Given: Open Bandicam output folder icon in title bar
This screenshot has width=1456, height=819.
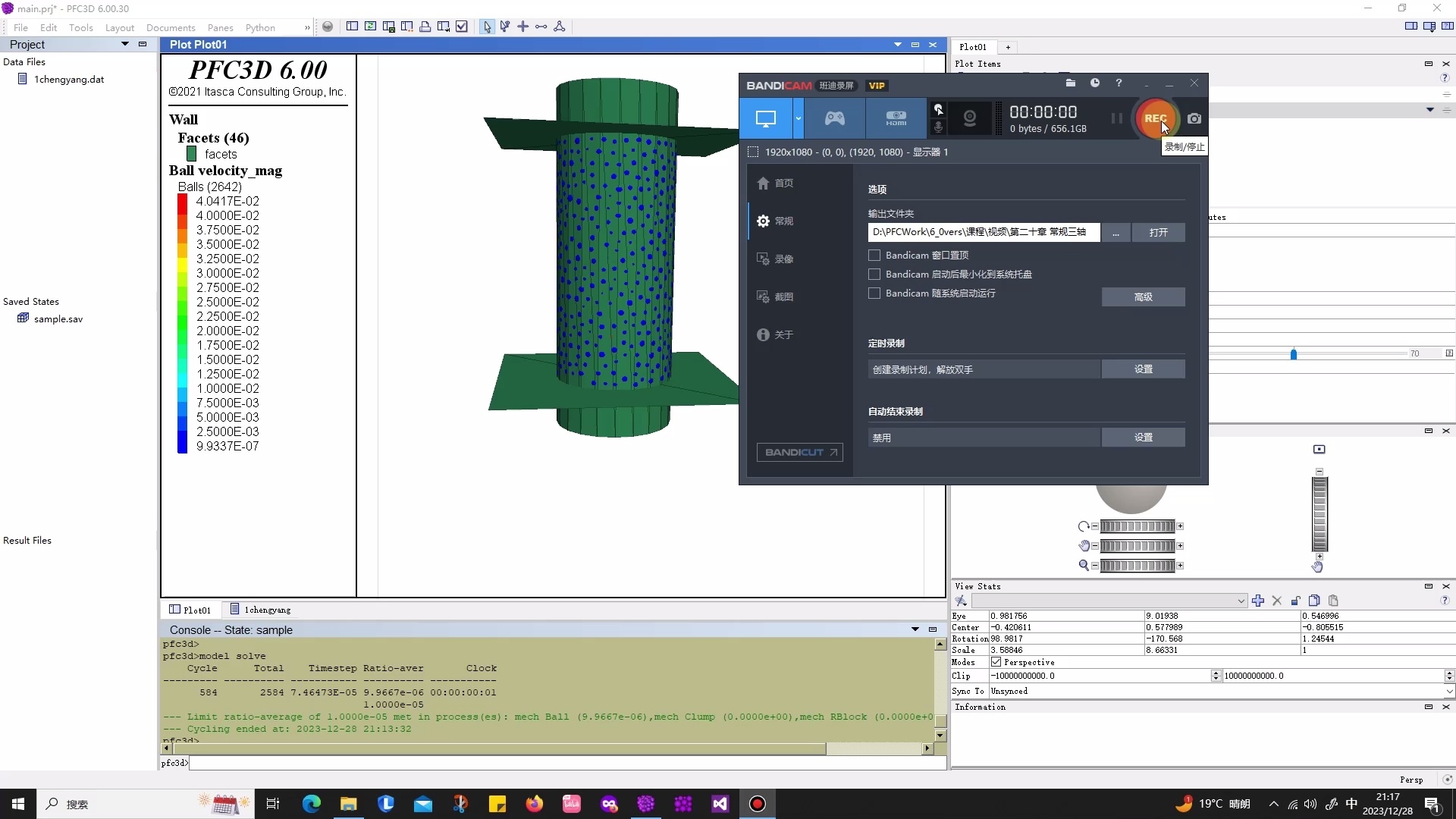Looking at the screenshot, I should pos(1070,83).
